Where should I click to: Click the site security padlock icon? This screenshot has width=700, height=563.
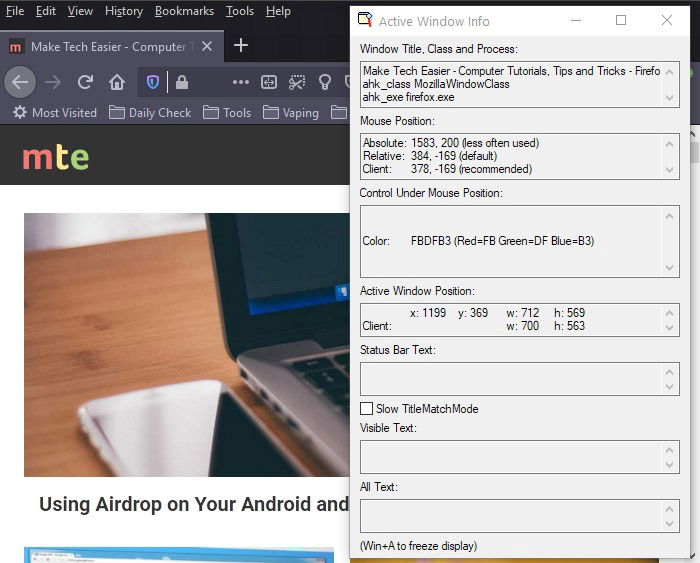coord(181,82)
